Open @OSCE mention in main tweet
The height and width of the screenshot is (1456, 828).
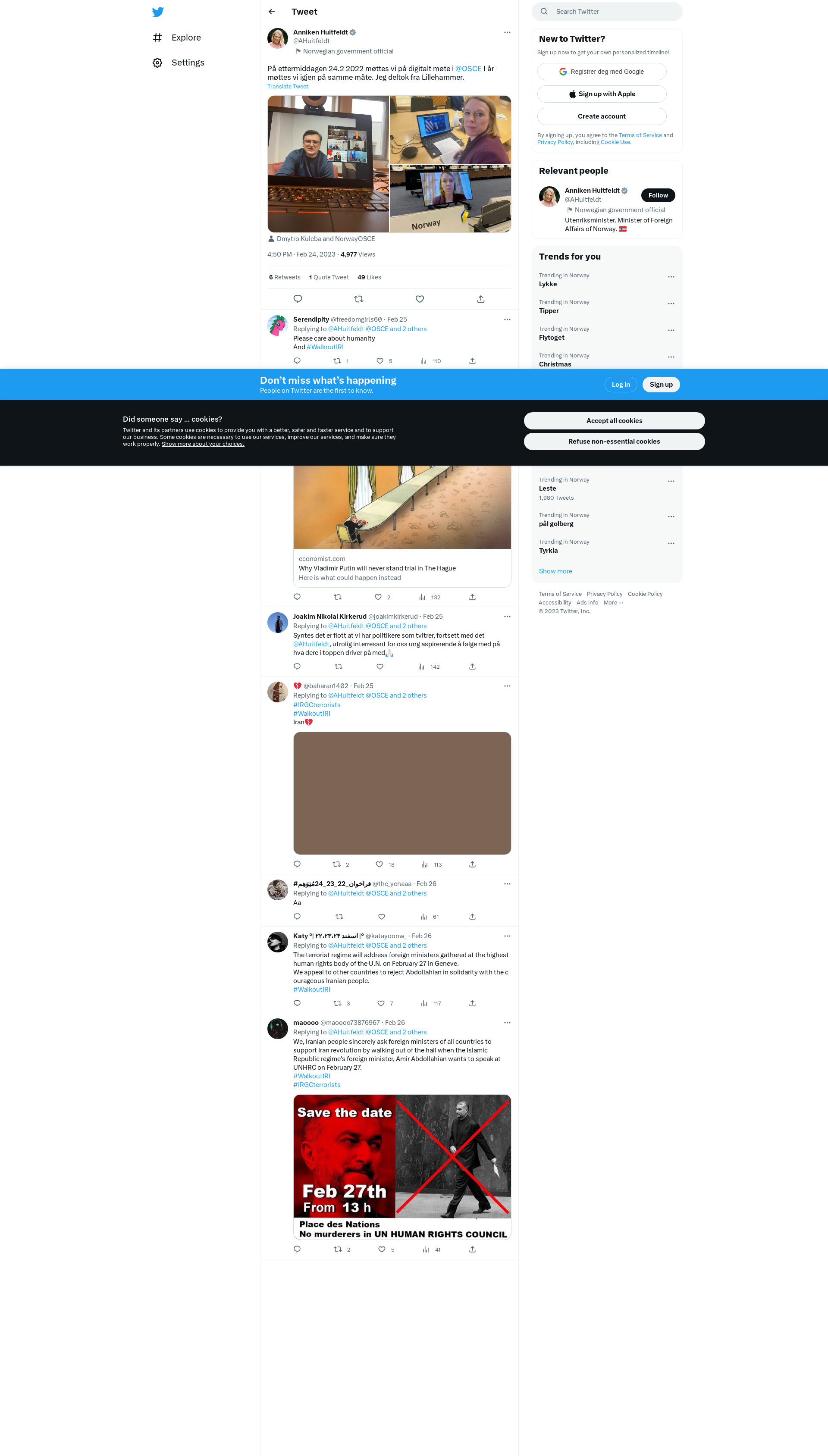tap(468, 69)
